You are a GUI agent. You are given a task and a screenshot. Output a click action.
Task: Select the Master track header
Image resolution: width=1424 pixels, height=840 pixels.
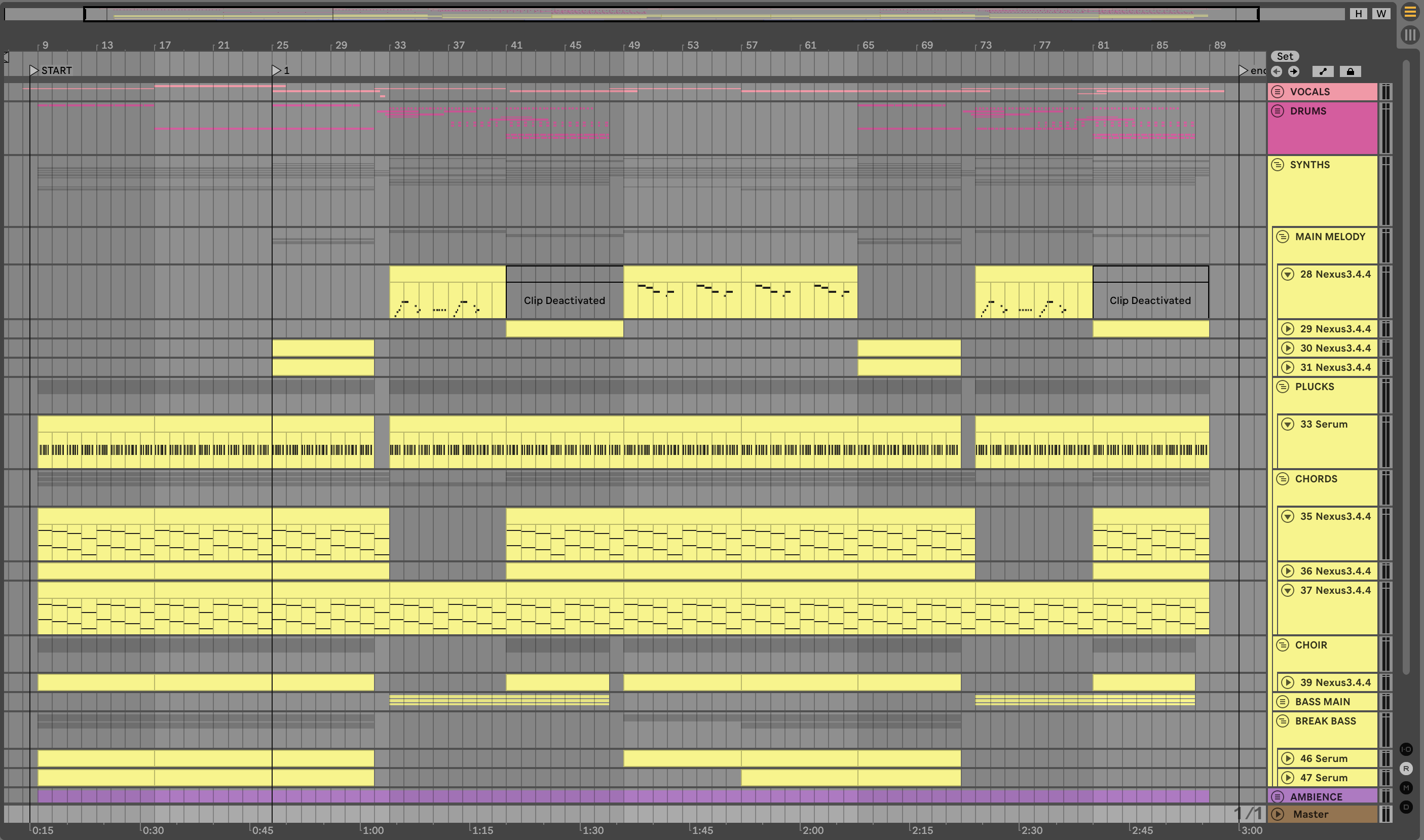point(1325,814)
